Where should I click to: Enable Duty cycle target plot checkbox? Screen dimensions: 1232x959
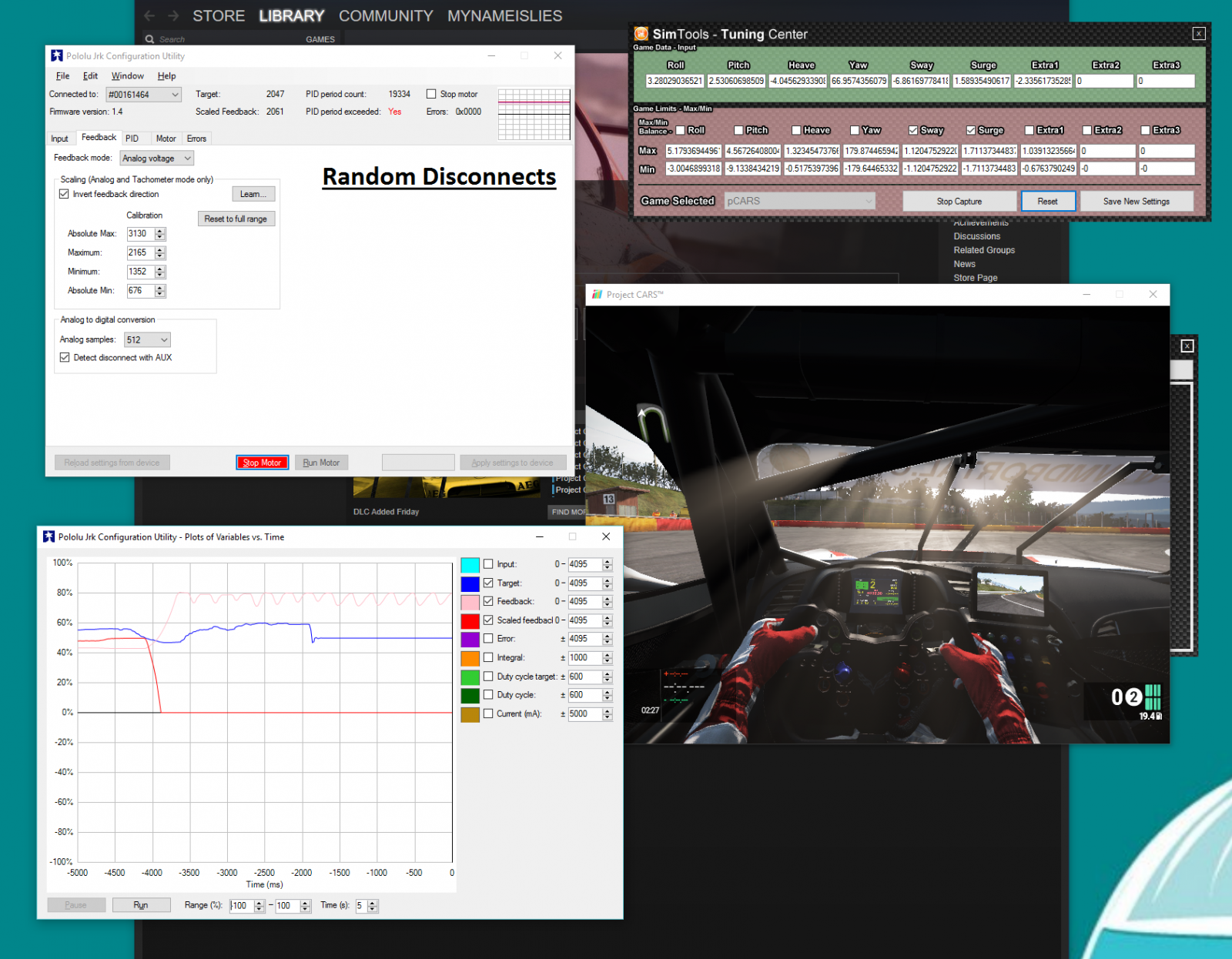coord(488,677)
